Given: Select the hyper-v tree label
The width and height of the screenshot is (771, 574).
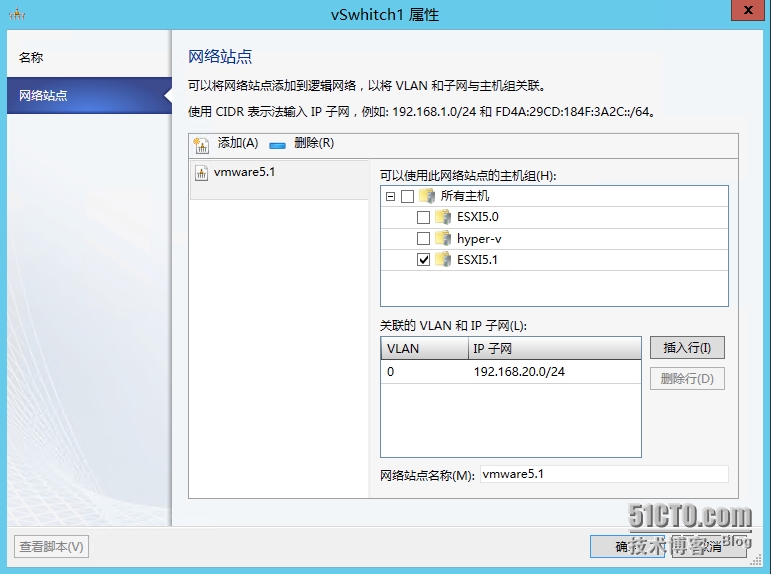Looking at the screenshot, I should point(479,239).
